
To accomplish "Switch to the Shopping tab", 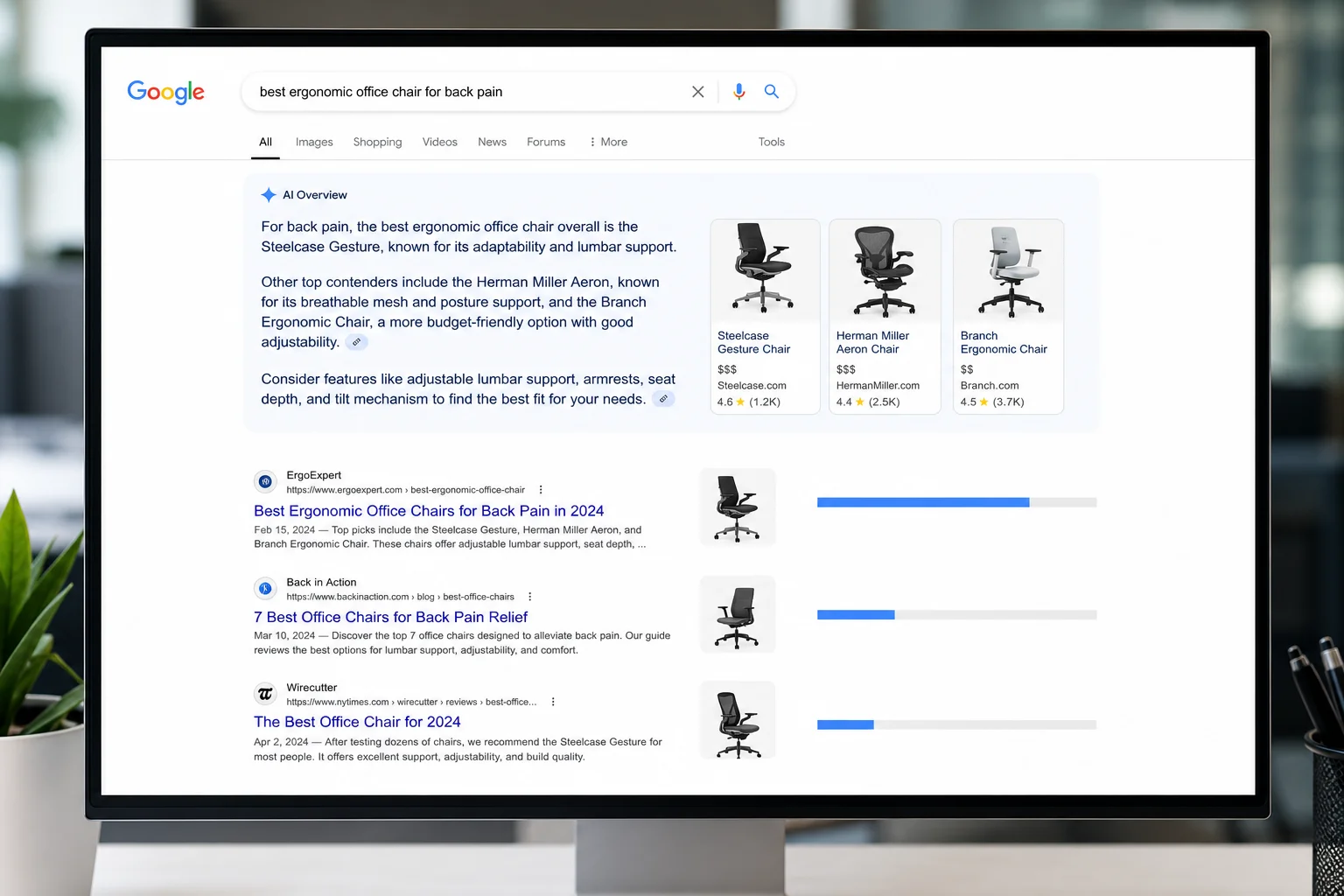I will point(377,142).
